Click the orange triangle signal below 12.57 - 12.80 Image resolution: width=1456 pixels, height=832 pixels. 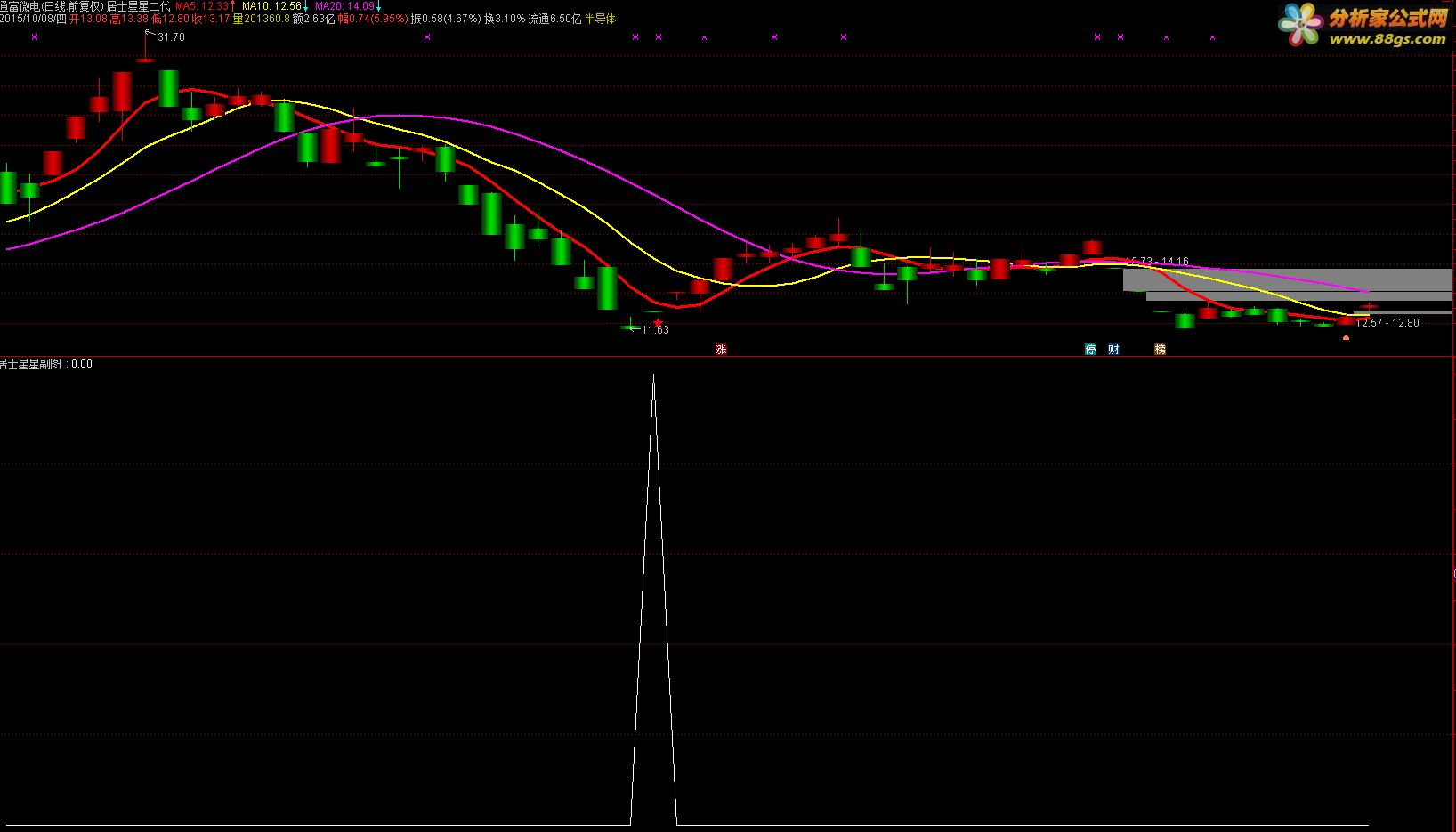[x=1346, y=337]
